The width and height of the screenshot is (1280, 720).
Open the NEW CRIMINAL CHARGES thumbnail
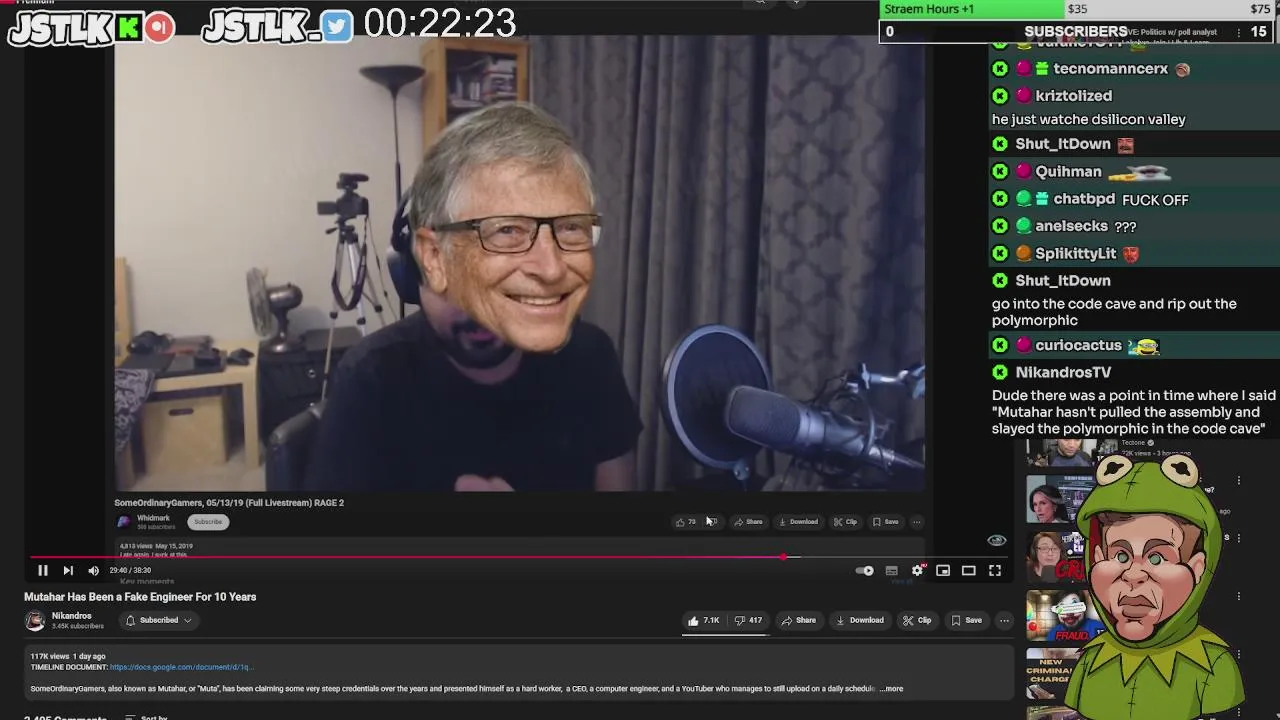[x=1056, y=676]
